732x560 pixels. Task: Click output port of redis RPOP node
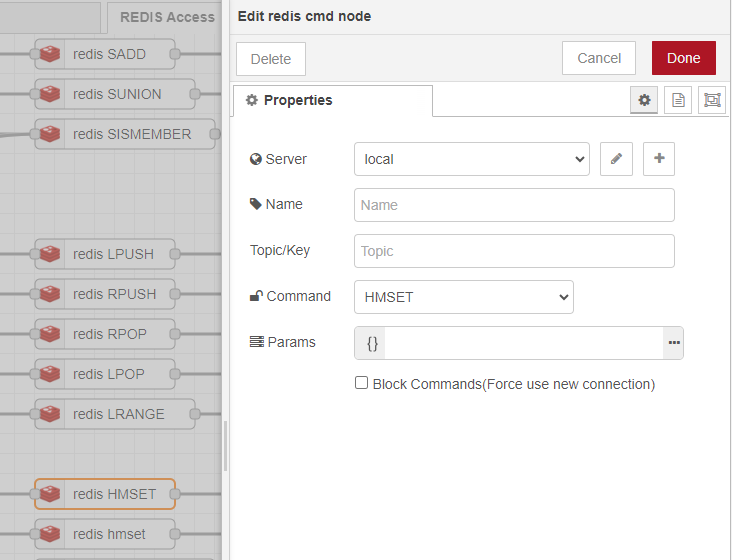[175, 334]
